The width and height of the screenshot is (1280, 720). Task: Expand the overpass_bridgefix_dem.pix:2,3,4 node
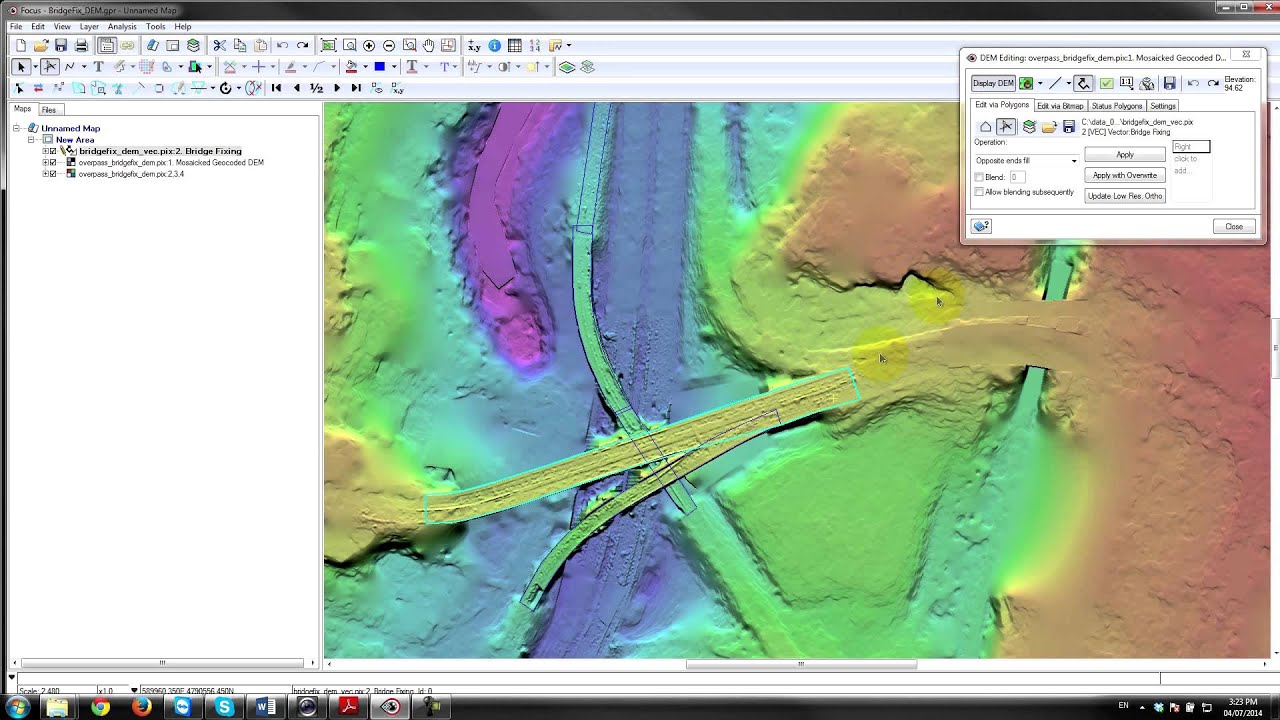pyautogui.click(x=45, y=174)
